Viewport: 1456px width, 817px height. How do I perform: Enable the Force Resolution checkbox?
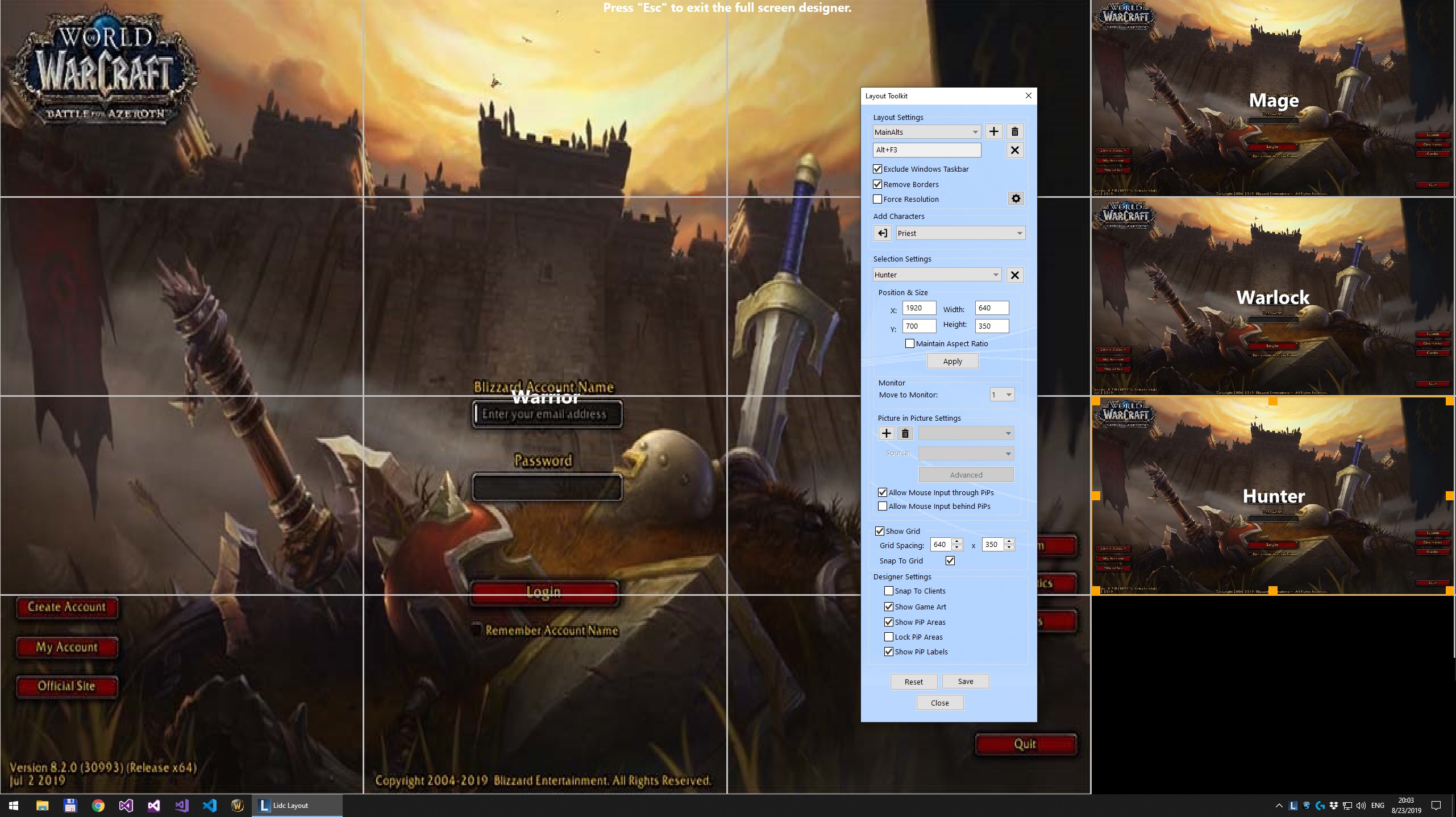pyautogui.click(x=878, y=199)
